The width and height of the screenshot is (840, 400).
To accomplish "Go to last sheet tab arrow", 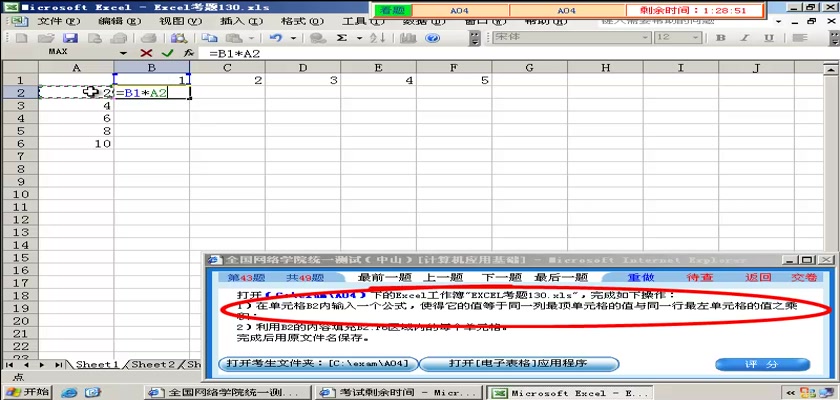I will [x=58, y=364].
